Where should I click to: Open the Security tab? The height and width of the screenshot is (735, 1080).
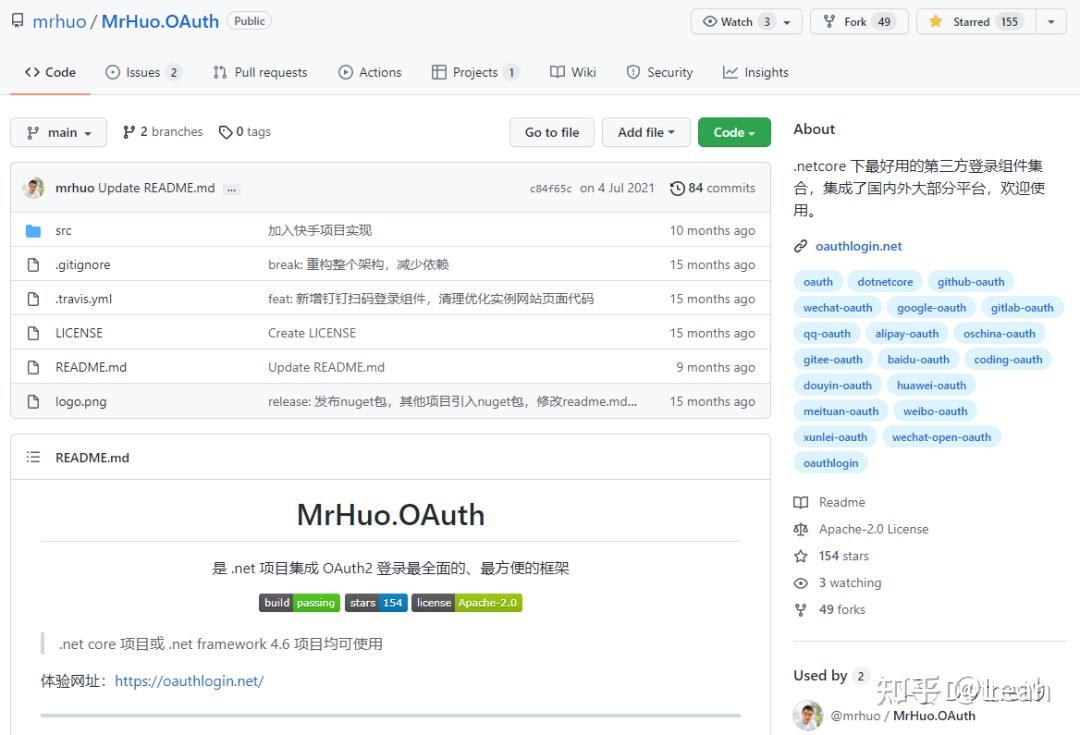659,72
